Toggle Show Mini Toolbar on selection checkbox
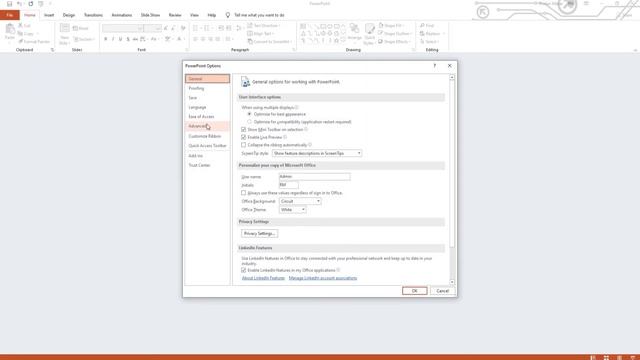 (244, 129)
